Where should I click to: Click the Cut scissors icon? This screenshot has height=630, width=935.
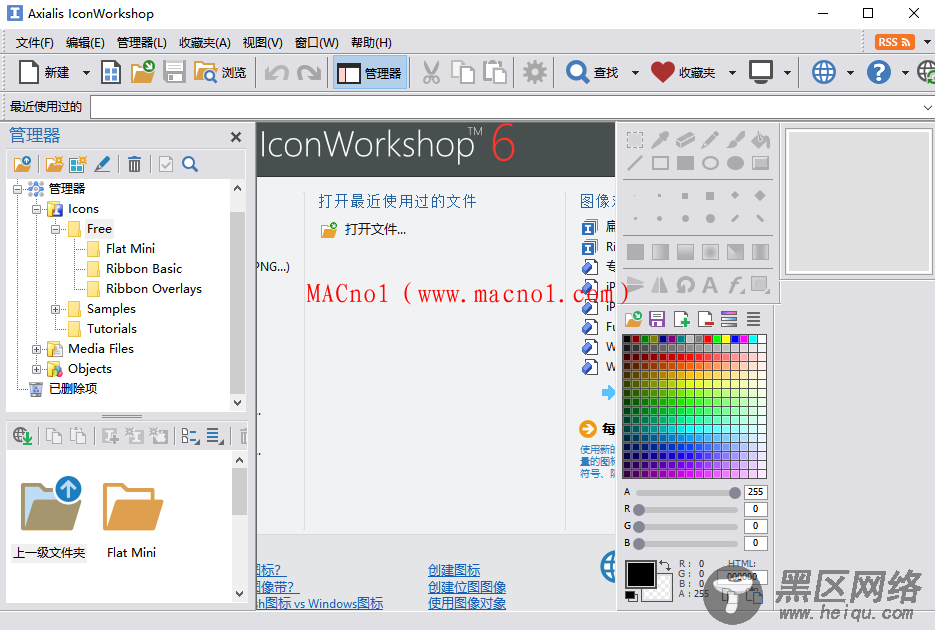click(431, 73)
